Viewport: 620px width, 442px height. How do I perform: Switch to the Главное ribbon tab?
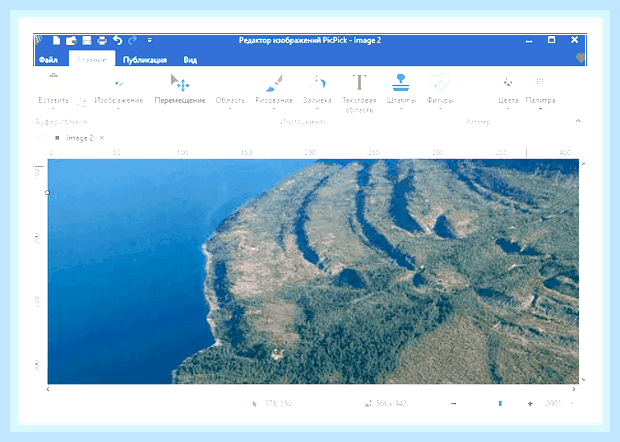tap(92, 60)
